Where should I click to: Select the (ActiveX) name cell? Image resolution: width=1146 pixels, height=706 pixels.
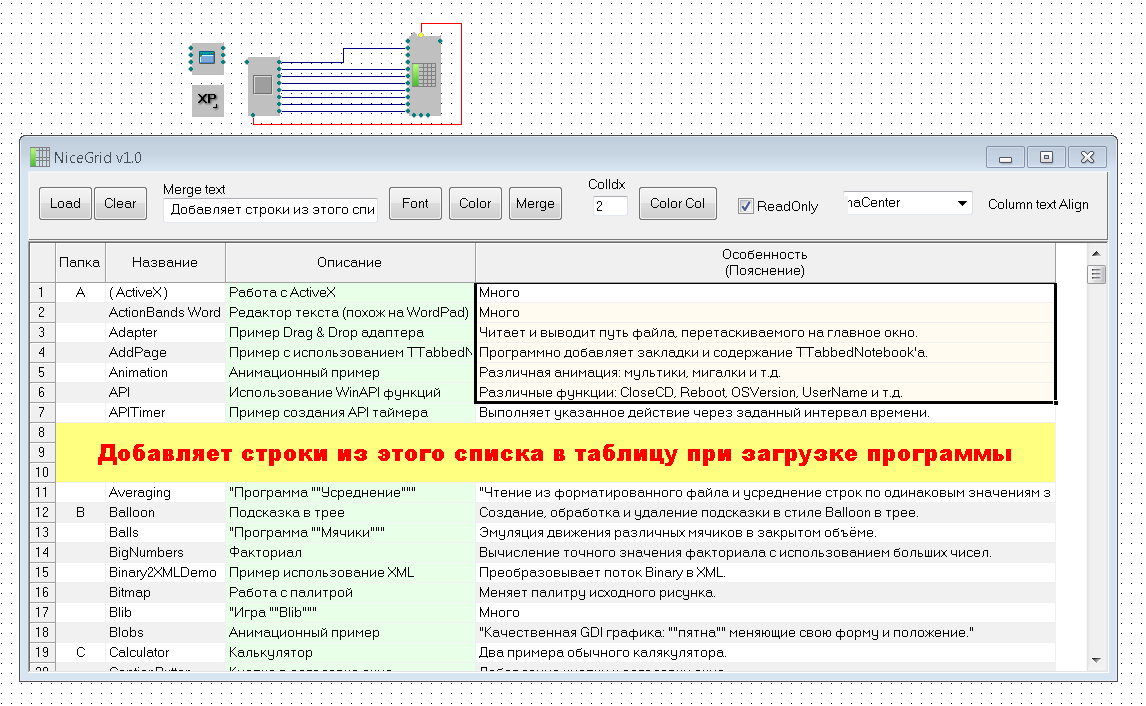point(165,292)
